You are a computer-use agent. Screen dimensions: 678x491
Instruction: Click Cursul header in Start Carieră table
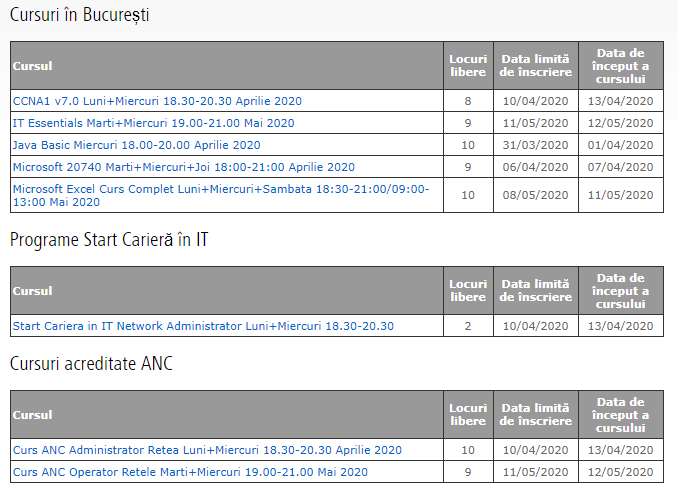click(x=32, y=291)
